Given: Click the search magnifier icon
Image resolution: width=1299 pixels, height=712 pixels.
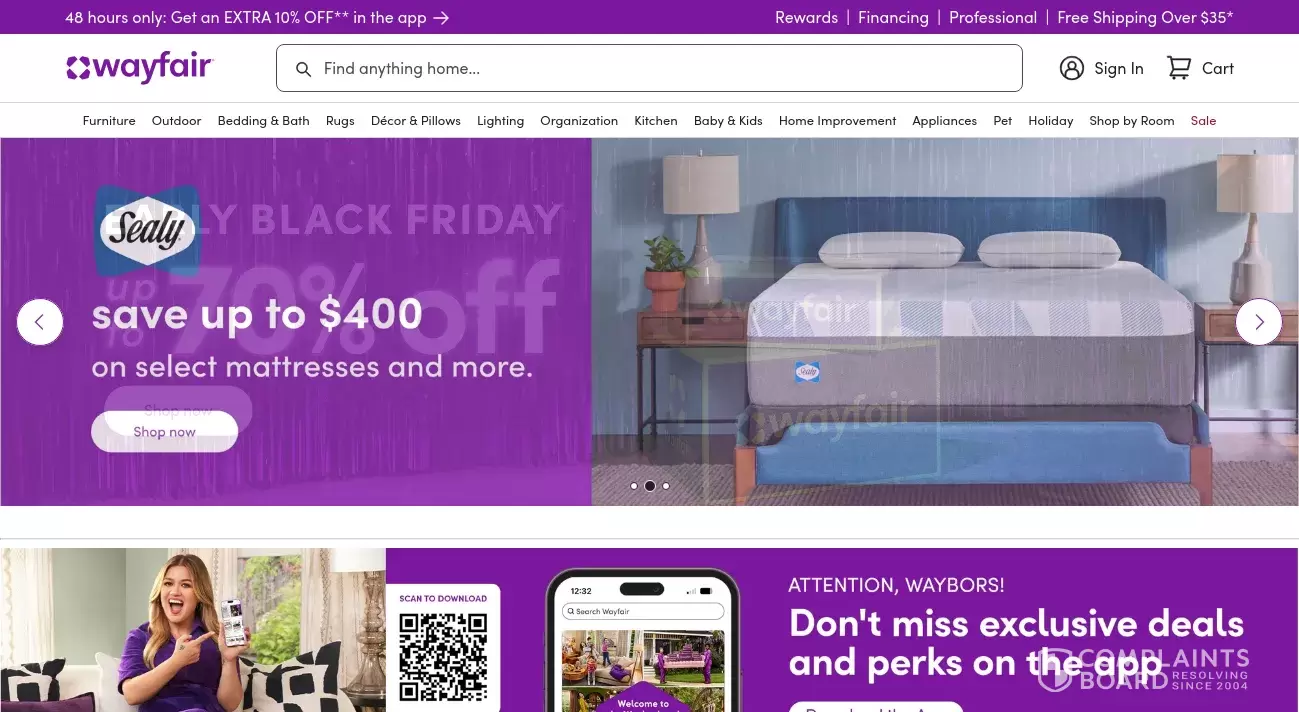Looking at the screenshot, I should coord(303,69).
